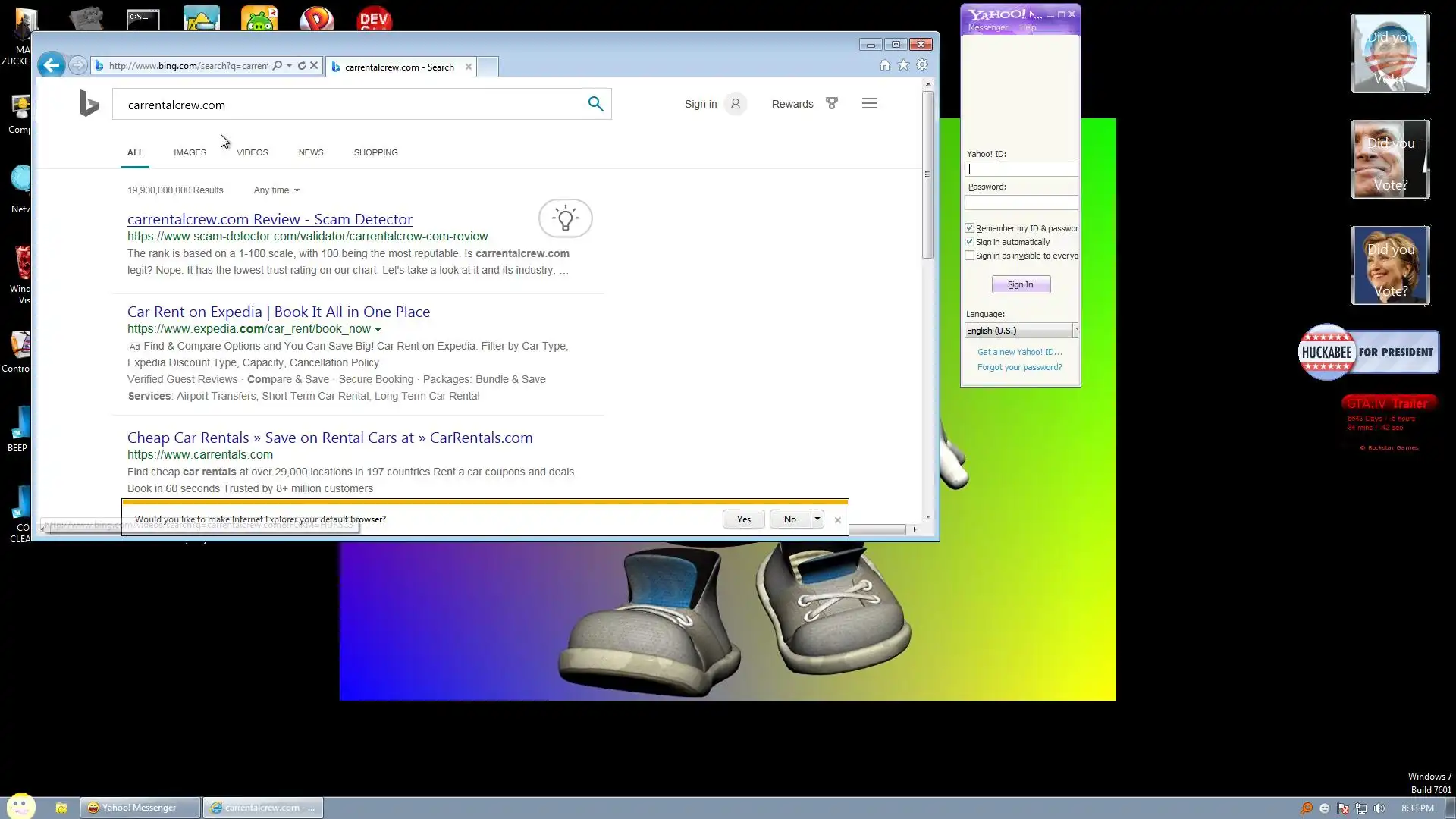Enable Sign in as invisible checkbox
This screenshot has width=1456, height=819.
[969, 256]
